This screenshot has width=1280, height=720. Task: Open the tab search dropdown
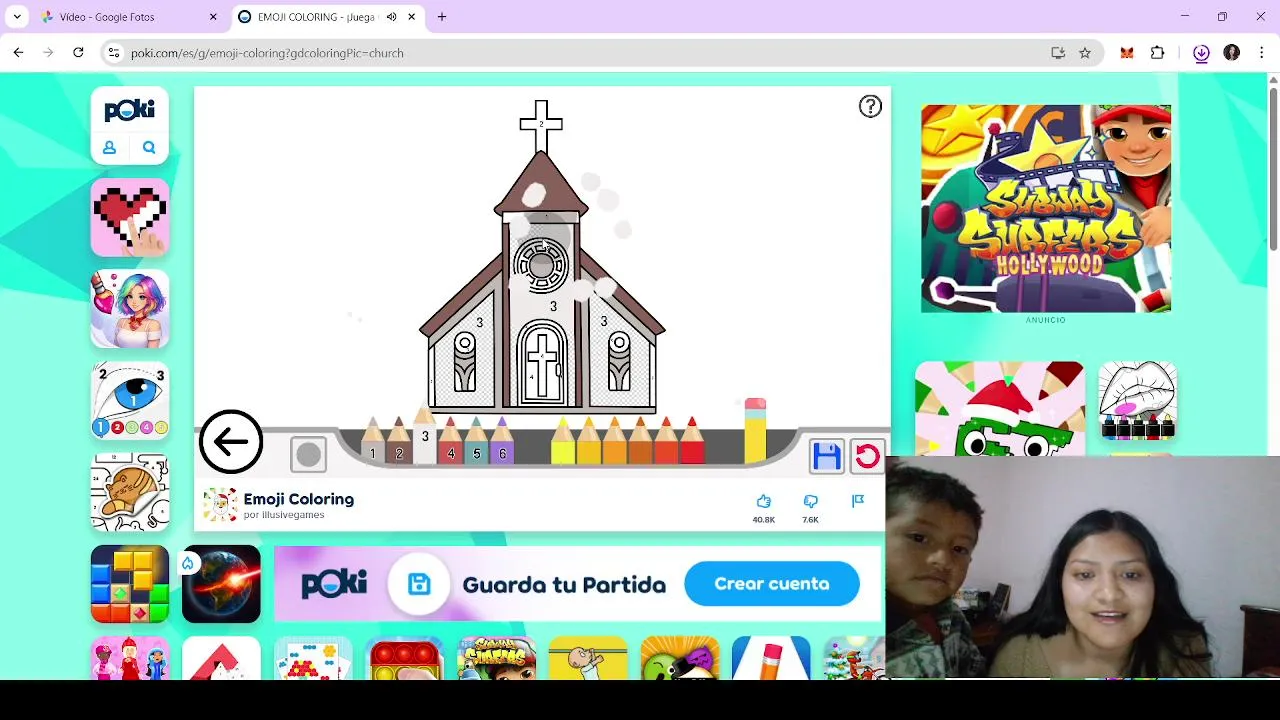click(17, 17)
